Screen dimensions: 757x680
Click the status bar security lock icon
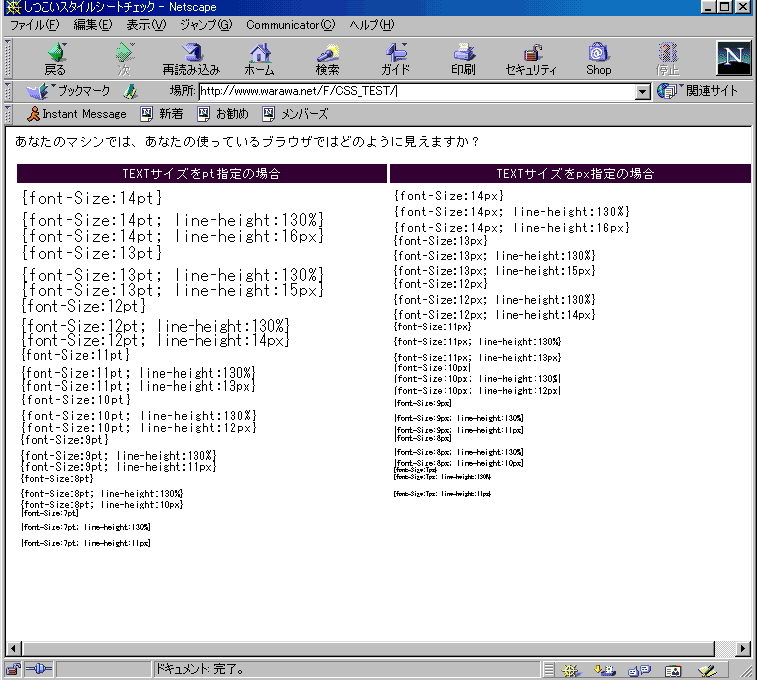13,669
